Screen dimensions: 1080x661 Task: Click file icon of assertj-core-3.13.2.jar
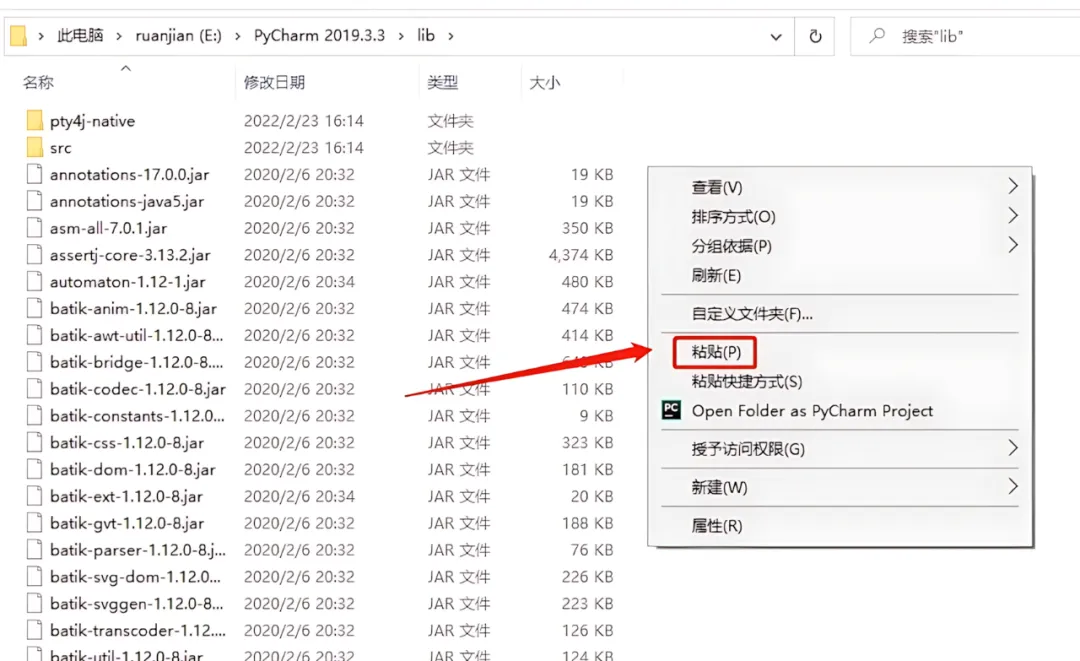[34, 255]
